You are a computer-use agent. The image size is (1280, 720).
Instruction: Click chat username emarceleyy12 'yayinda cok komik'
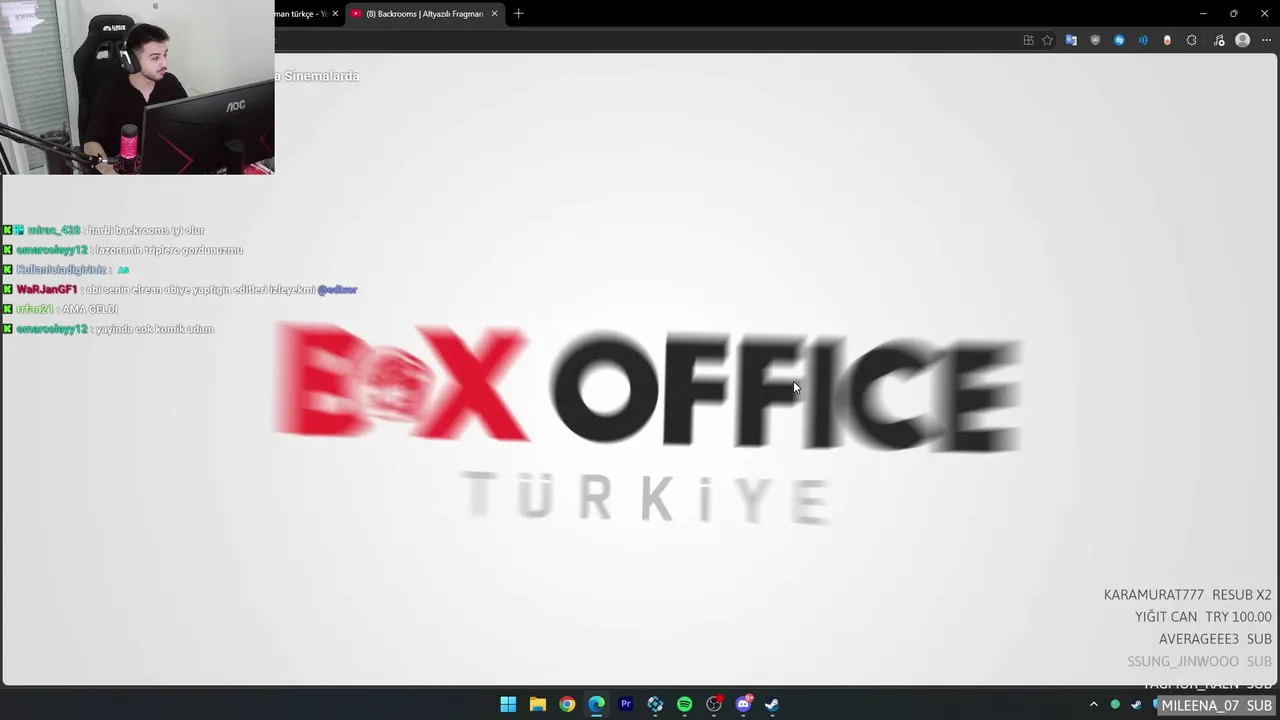(x=52, y=329)
